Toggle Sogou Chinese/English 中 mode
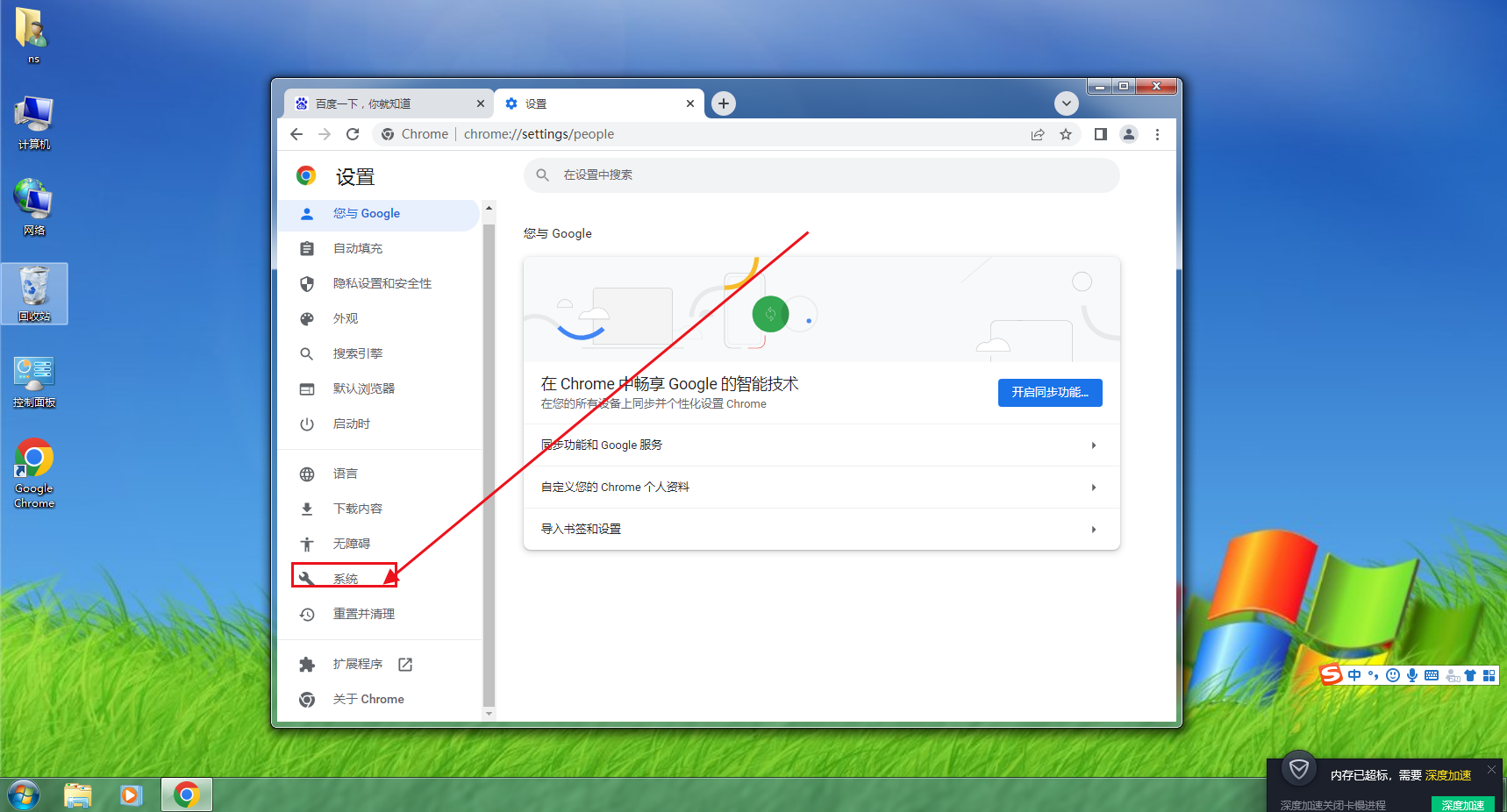Screen dimensions: 1507x812 tap(1354, 675)
